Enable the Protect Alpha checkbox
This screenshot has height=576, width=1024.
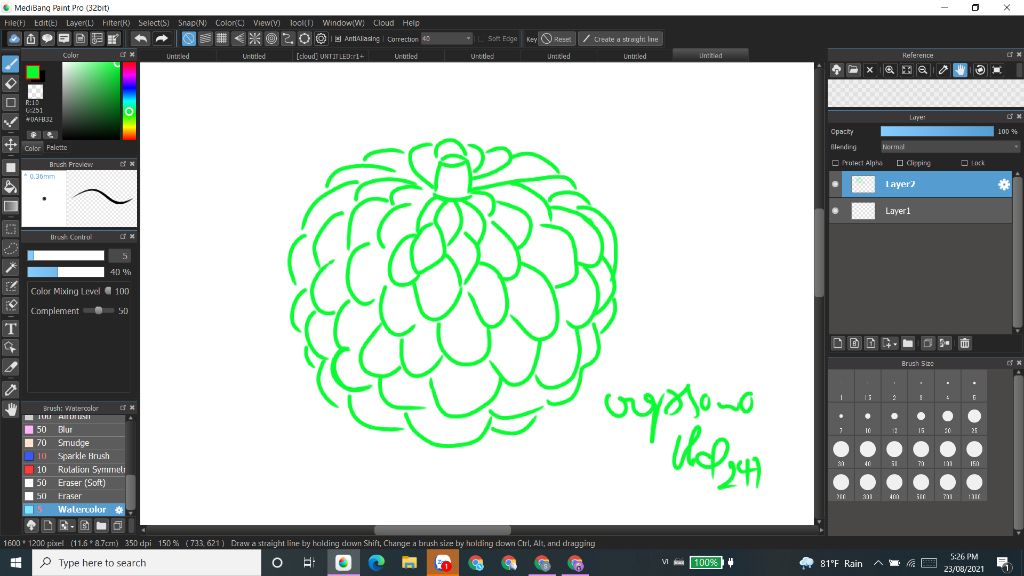click(x=835, y=163)
